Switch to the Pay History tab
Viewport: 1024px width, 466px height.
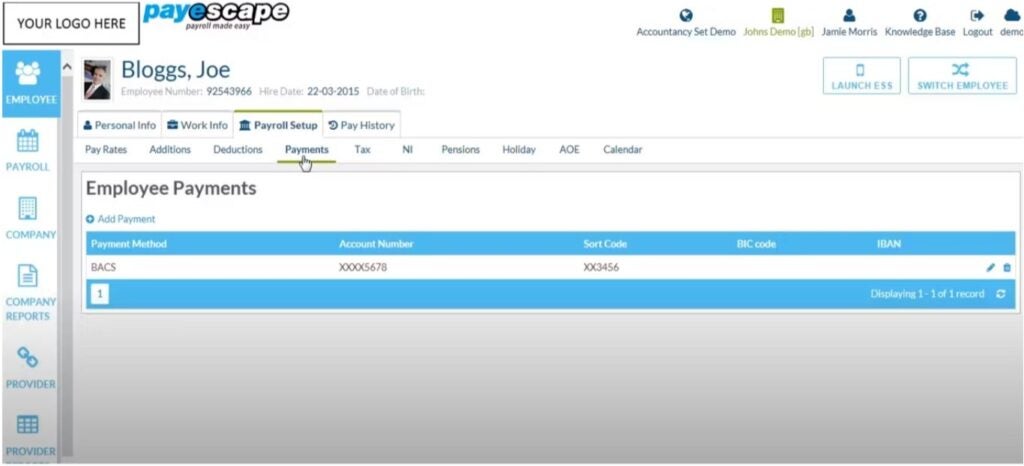[x=361, y=125]
